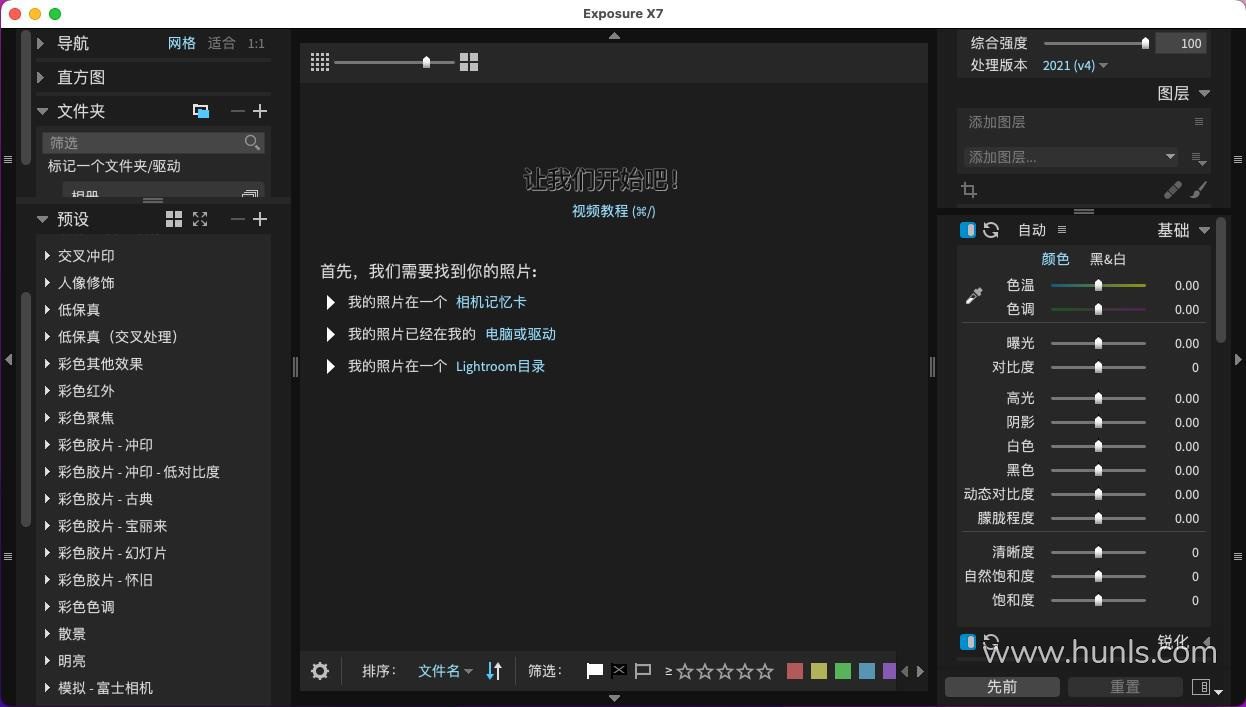Click the large-thumbnails grid icon
1246x707 pixels.
[x=469, y=62]
